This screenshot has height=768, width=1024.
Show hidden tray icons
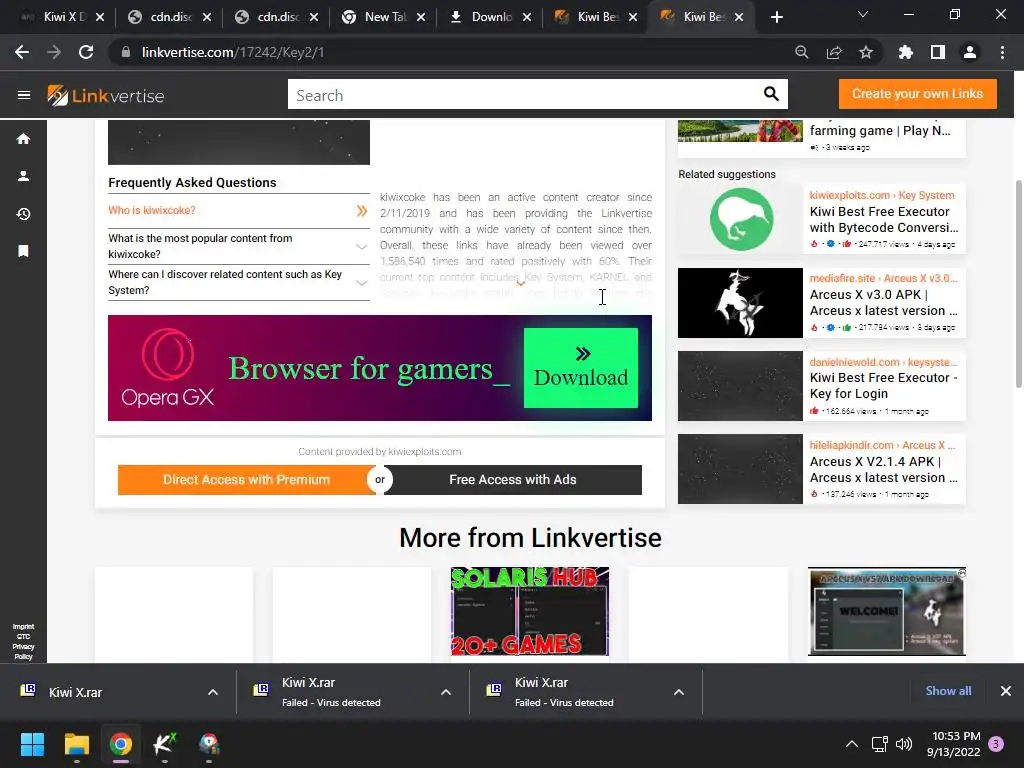(x=852, y=744)
